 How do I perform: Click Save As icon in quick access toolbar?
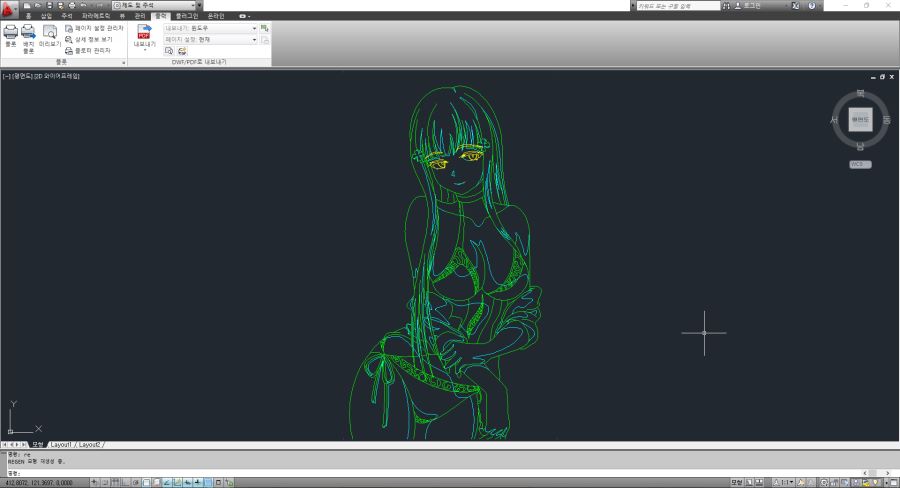tap(60, 6)
